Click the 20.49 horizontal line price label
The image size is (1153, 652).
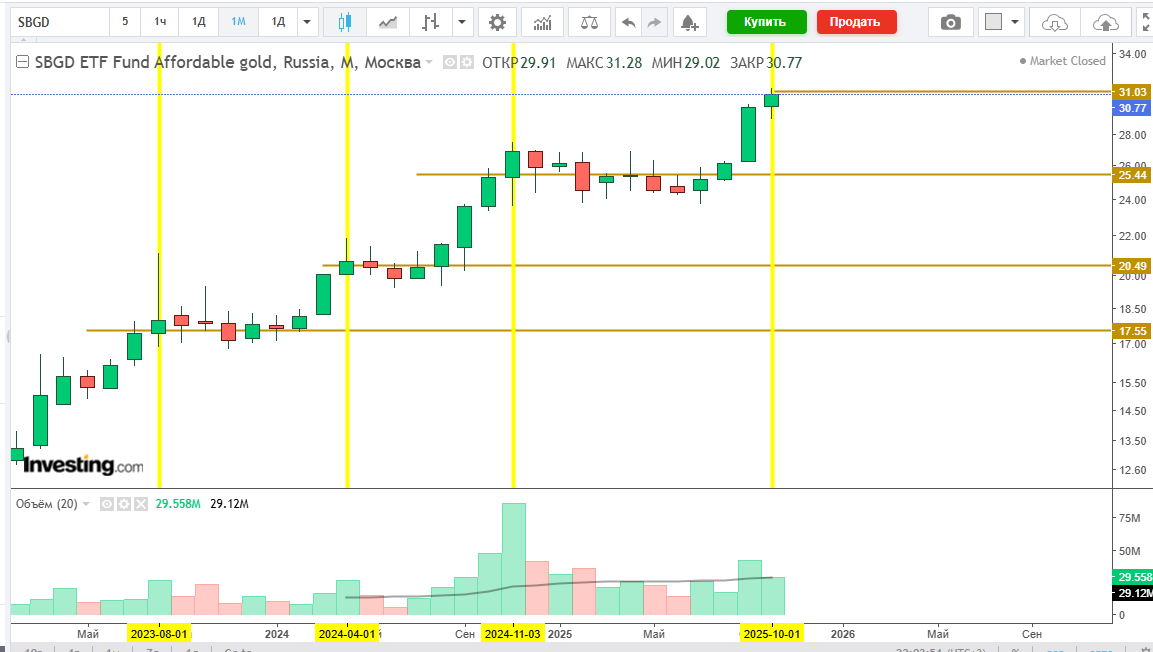tap(1131, 266)
